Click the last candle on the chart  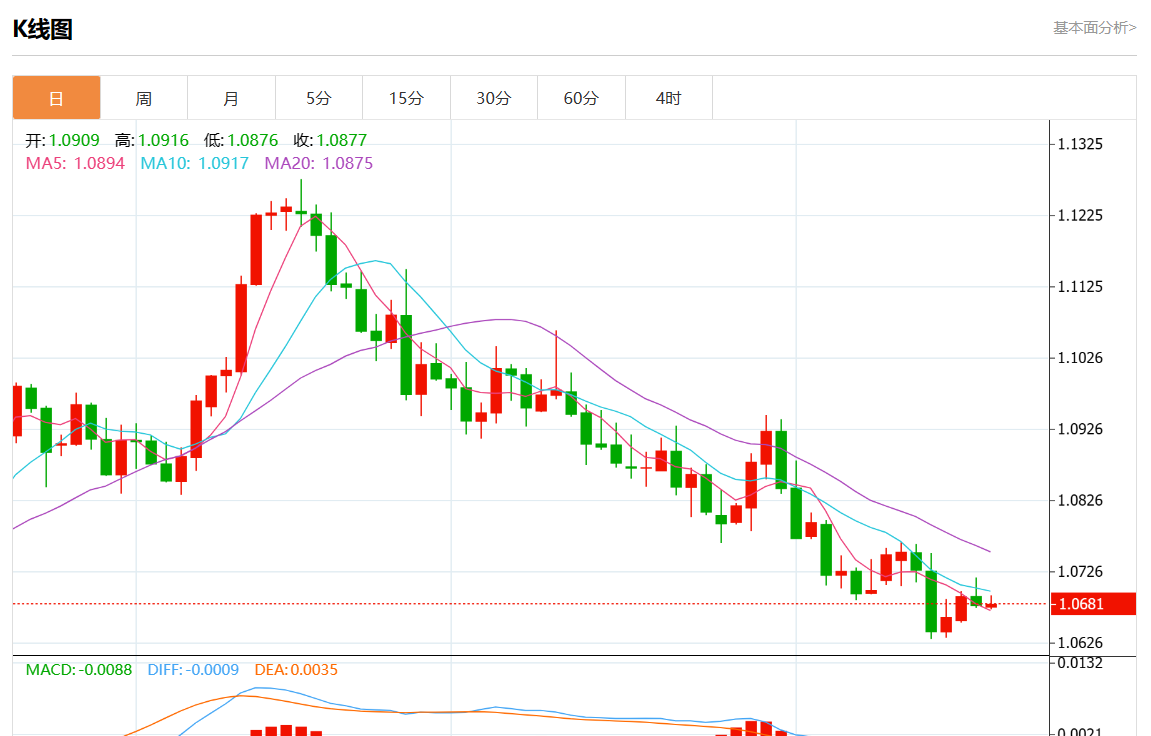991,603
